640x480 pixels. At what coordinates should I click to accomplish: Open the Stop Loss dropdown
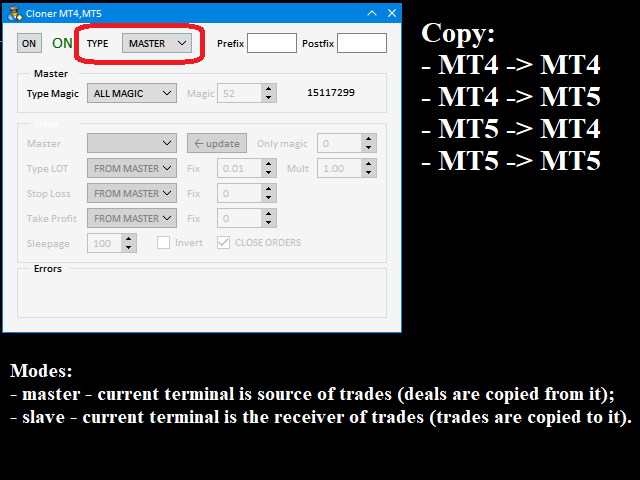point(132,193)
